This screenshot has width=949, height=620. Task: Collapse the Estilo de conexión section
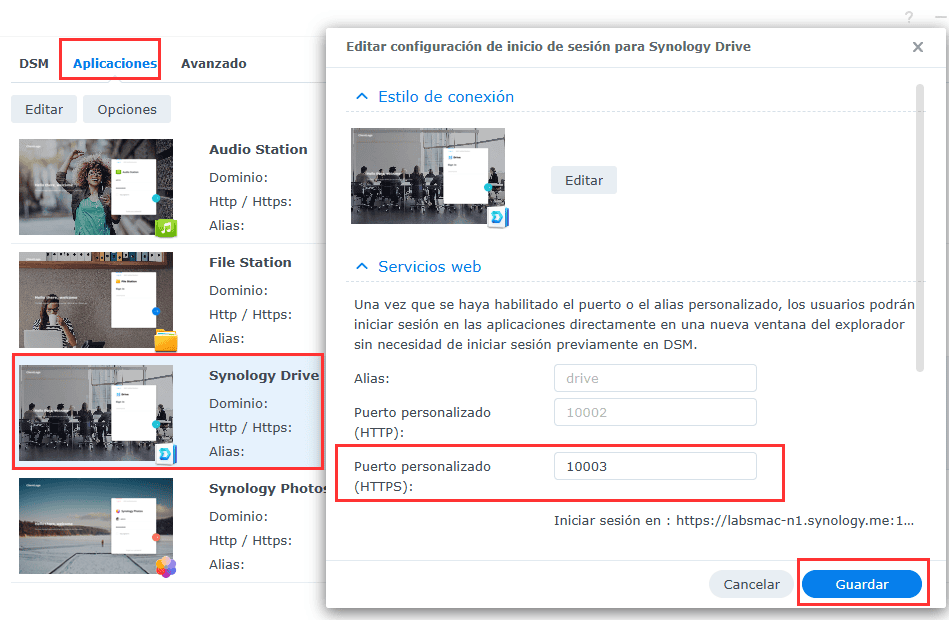pos(362,97)
